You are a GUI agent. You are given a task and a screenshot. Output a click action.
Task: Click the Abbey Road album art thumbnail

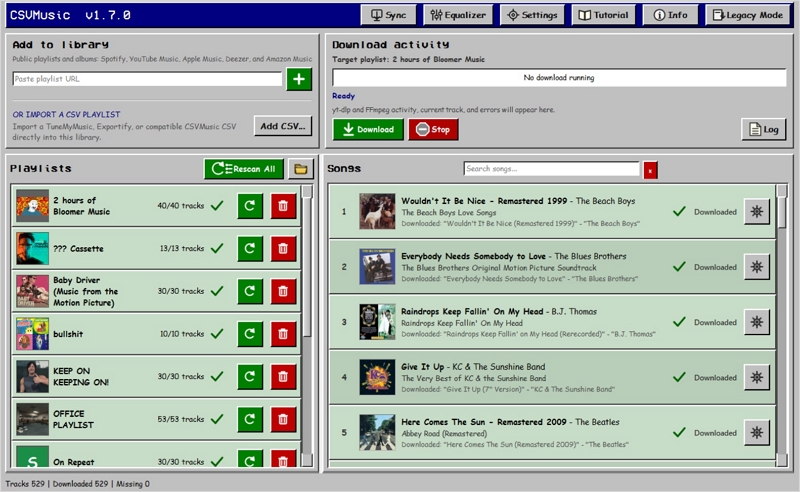pyautogui.click(x=377, y=432)
